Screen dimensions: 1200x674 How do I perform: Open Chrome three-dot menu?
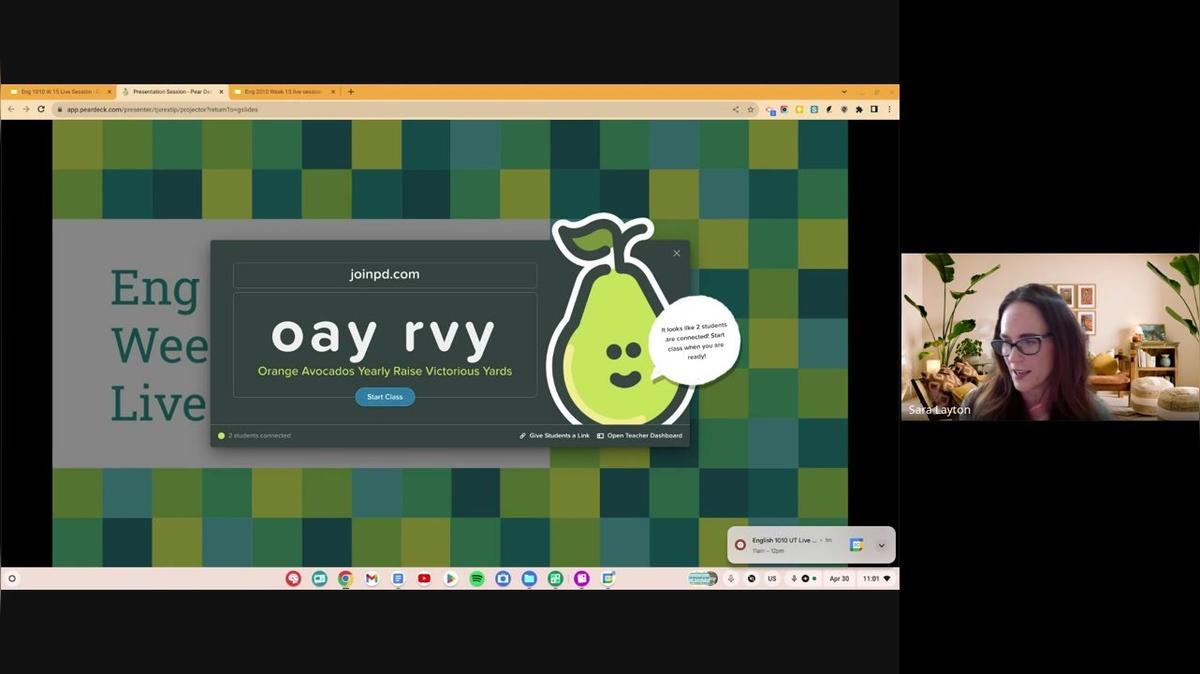pos(888,109)
